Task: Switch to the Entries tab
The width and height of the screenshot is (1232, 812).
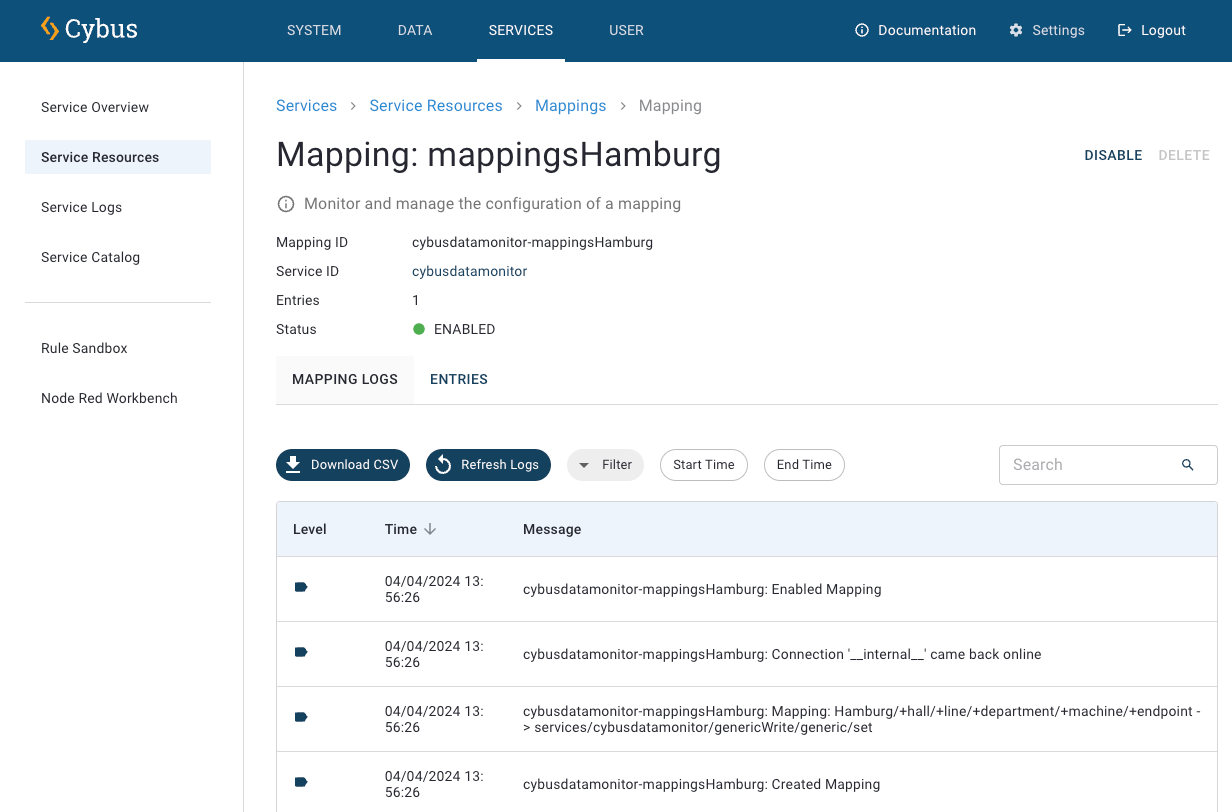Action: click(x=459, y=379)
